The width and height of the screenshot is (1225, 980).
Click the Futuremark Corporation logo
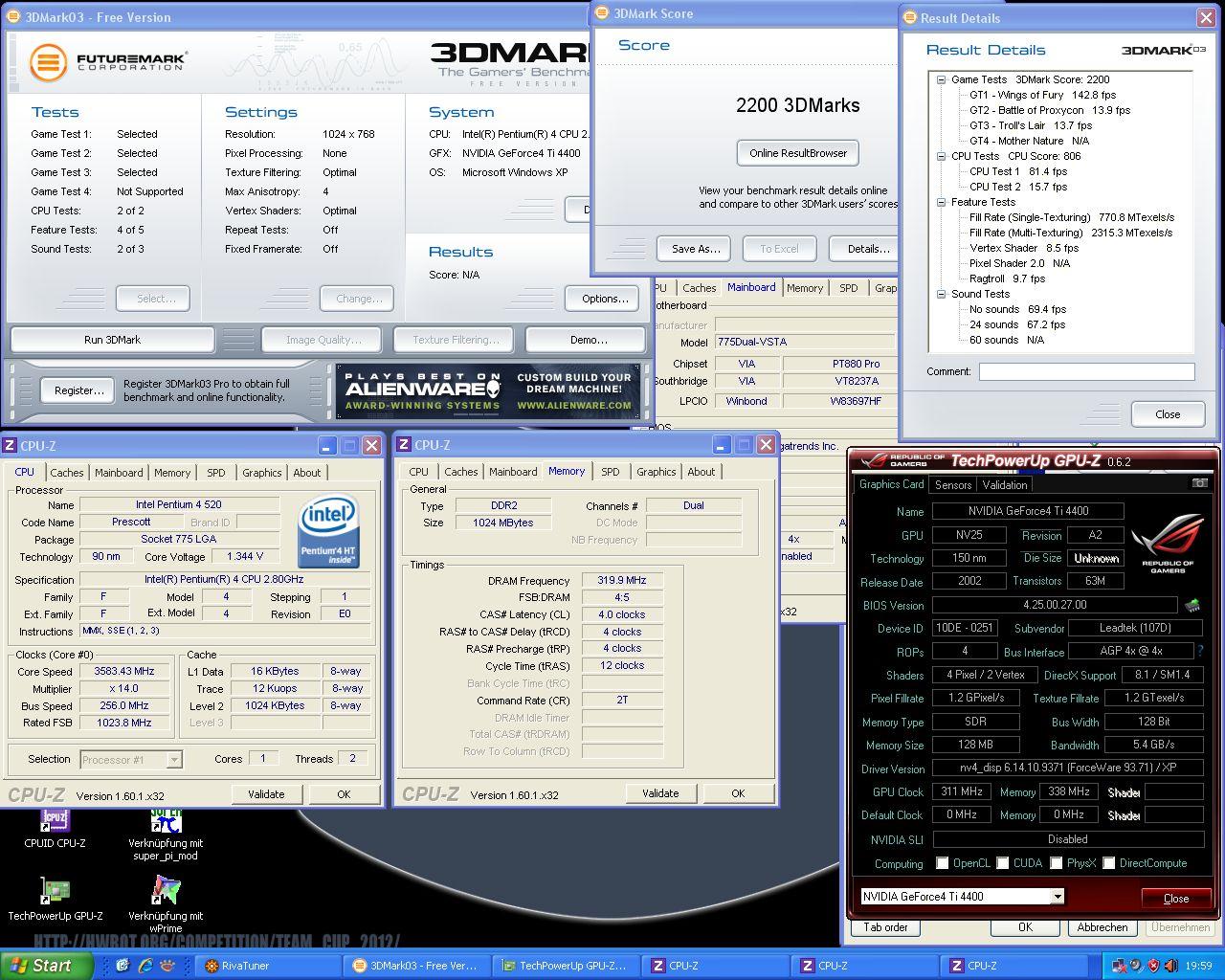107,61
